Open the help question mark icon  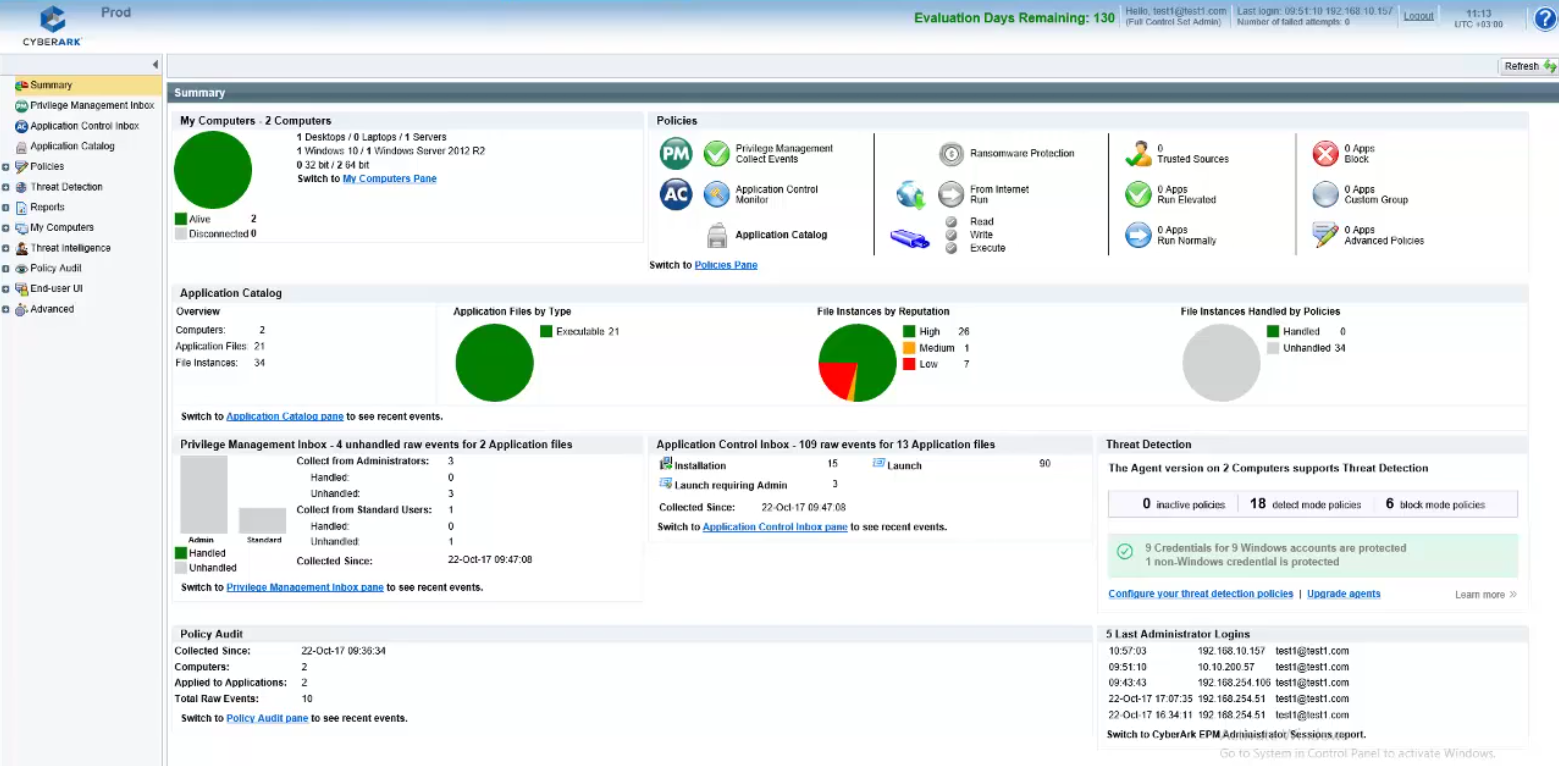tap(1545, 18)
